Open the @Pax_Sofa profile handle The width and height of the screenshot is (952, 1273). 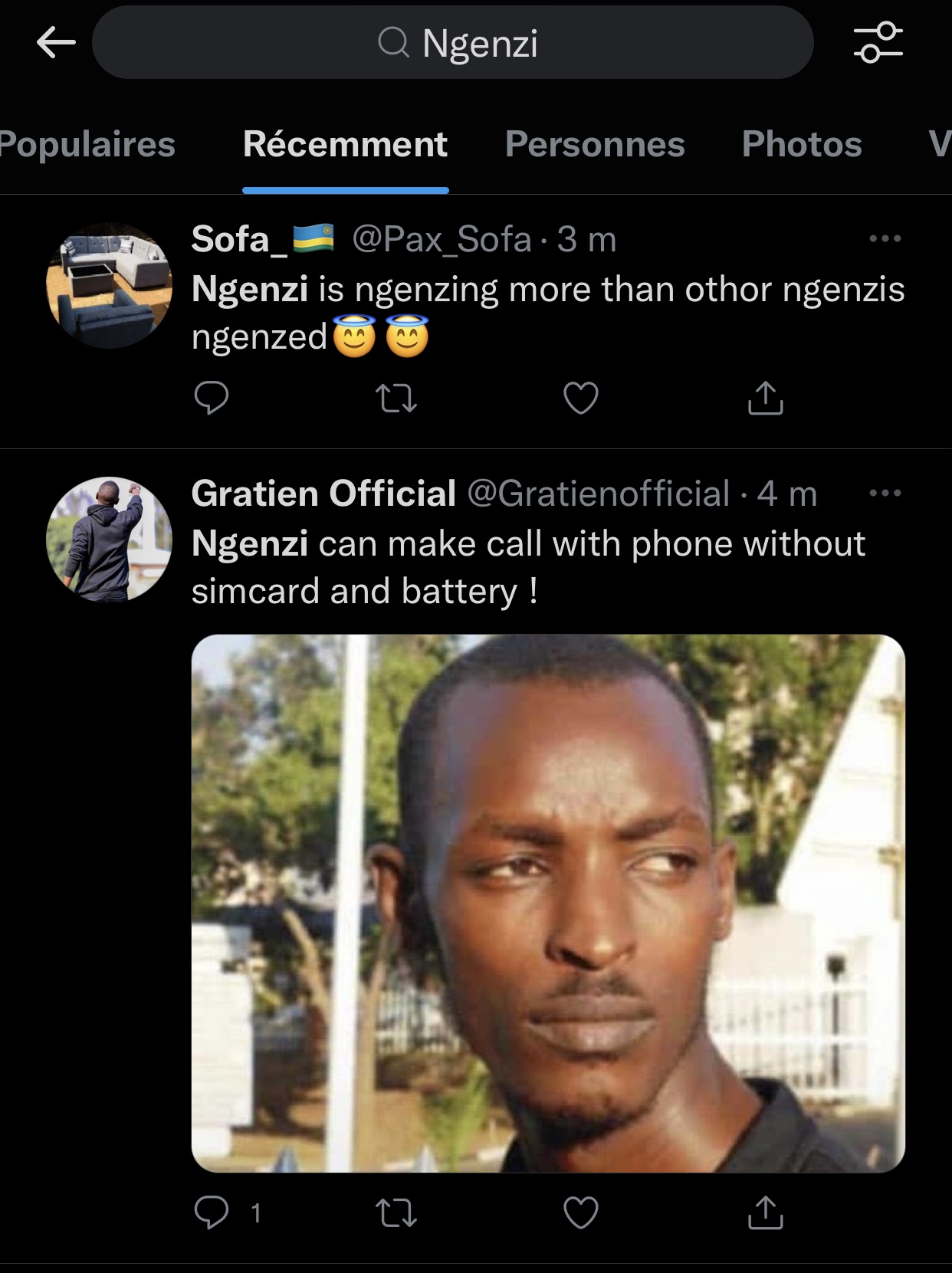442,239
